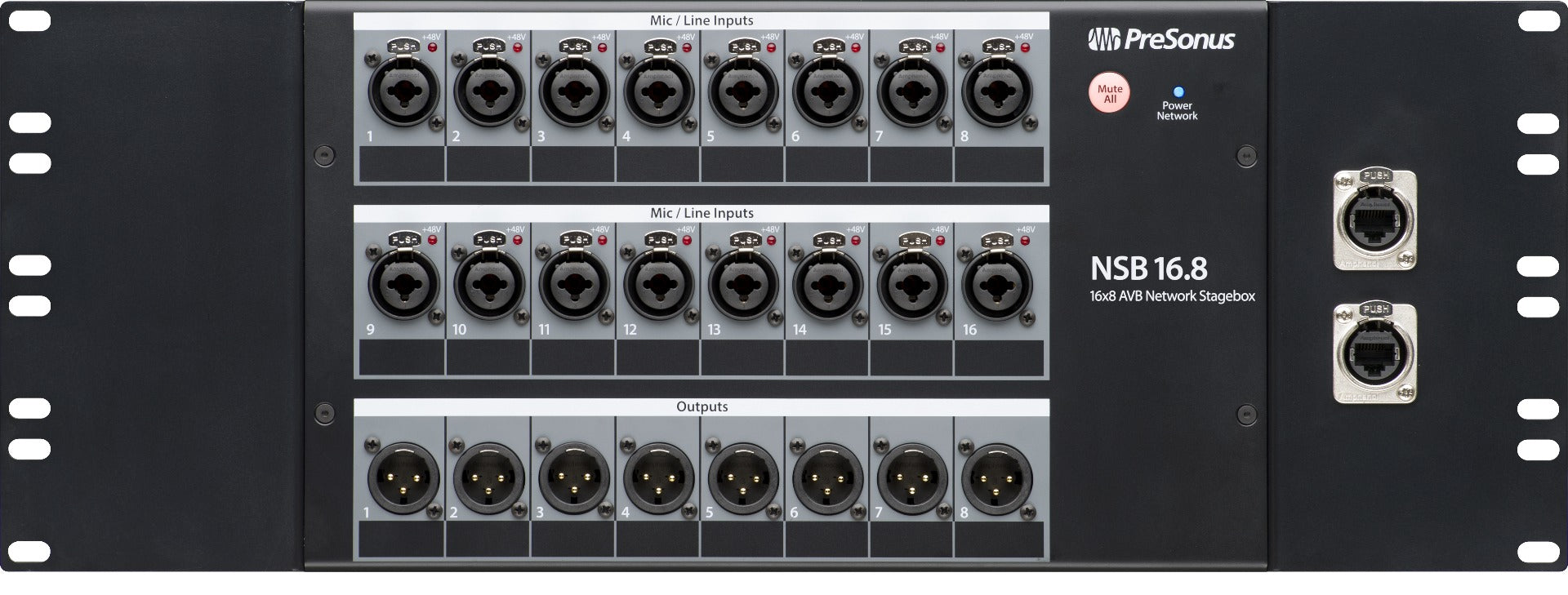
Task: Click the lower etherCON network port
Action: (x=1374, y=354)
